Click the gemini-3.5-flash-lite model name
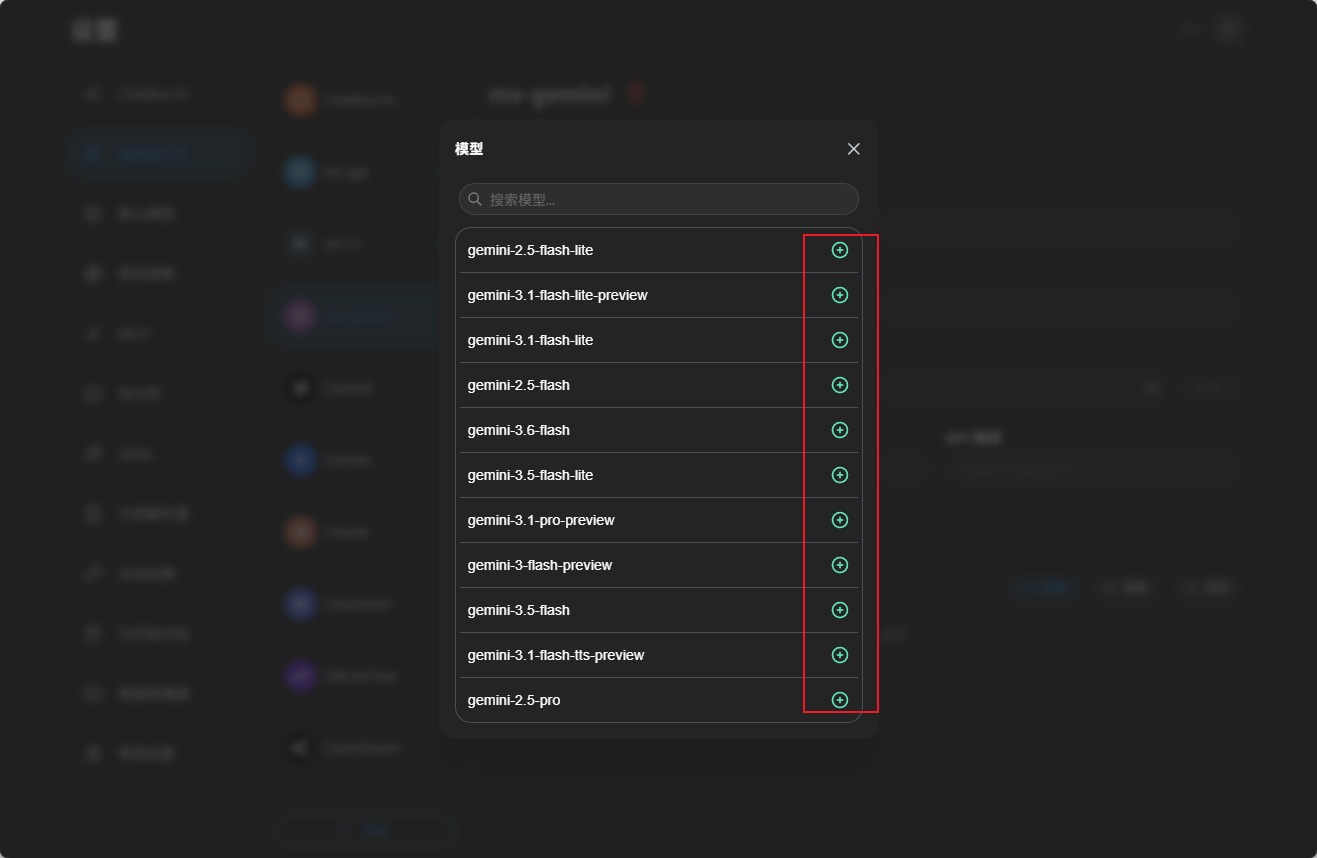The height and width of the screenshot is (858, 1317). click(x=530, y=475)
